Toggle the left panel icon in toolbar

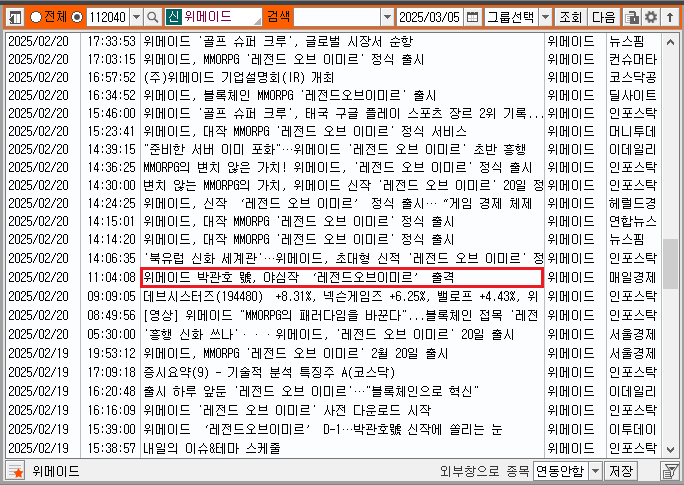(x=15, y=17)
